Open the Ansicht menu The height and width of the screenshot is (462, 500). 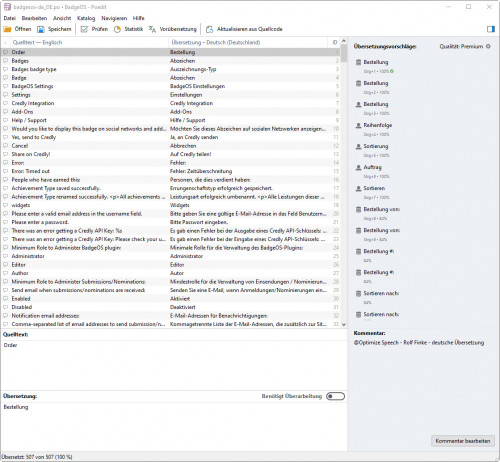point(62,18)
